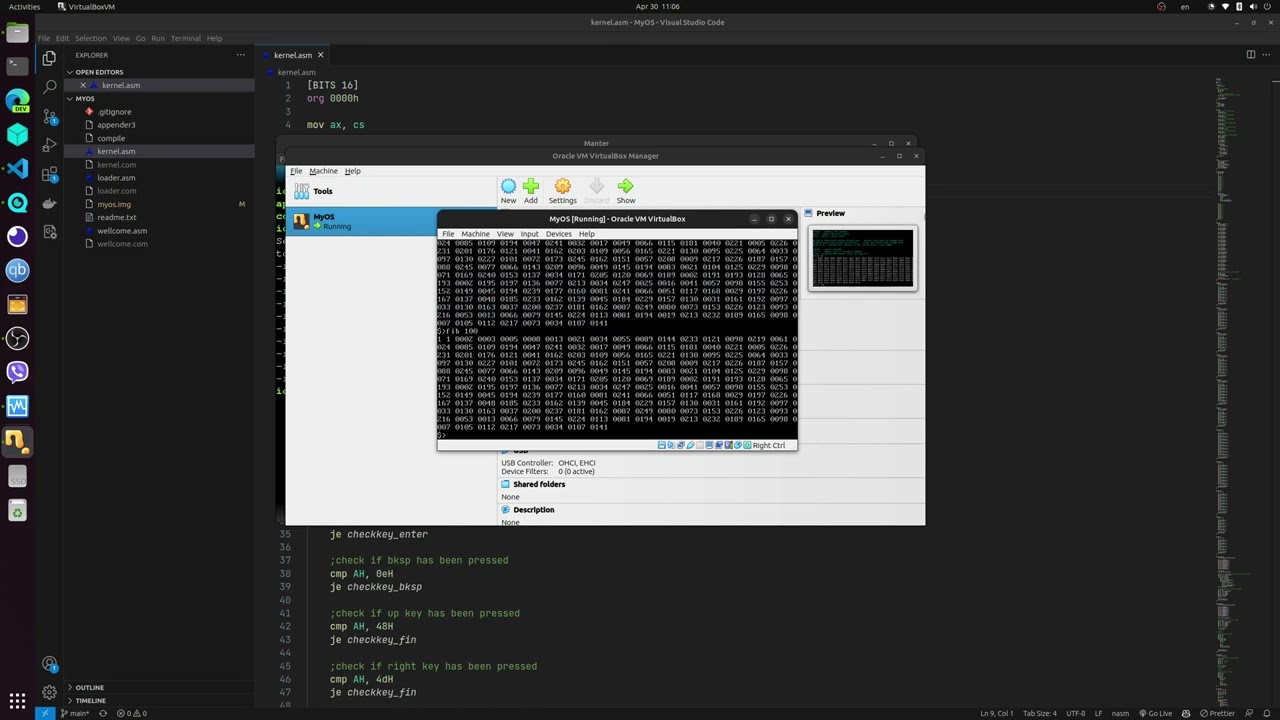The width and height of the screenshot is (1280, 720).
Task: Switch to the kernel.asm editor tab
Action: tap(292, 55)
